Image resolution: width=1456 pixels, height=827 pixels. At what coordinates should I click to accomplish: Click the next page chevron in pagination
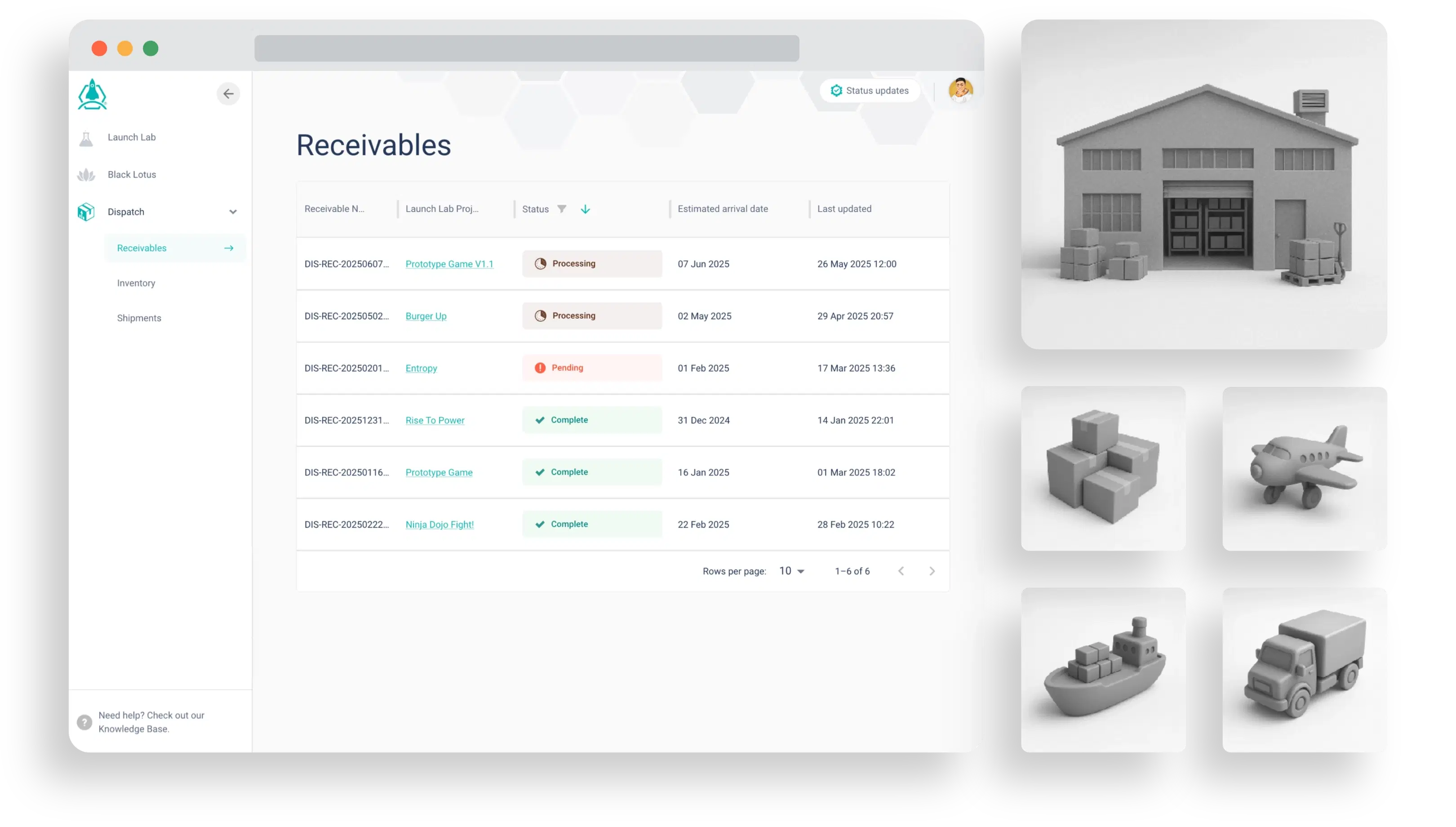(932, 571)
